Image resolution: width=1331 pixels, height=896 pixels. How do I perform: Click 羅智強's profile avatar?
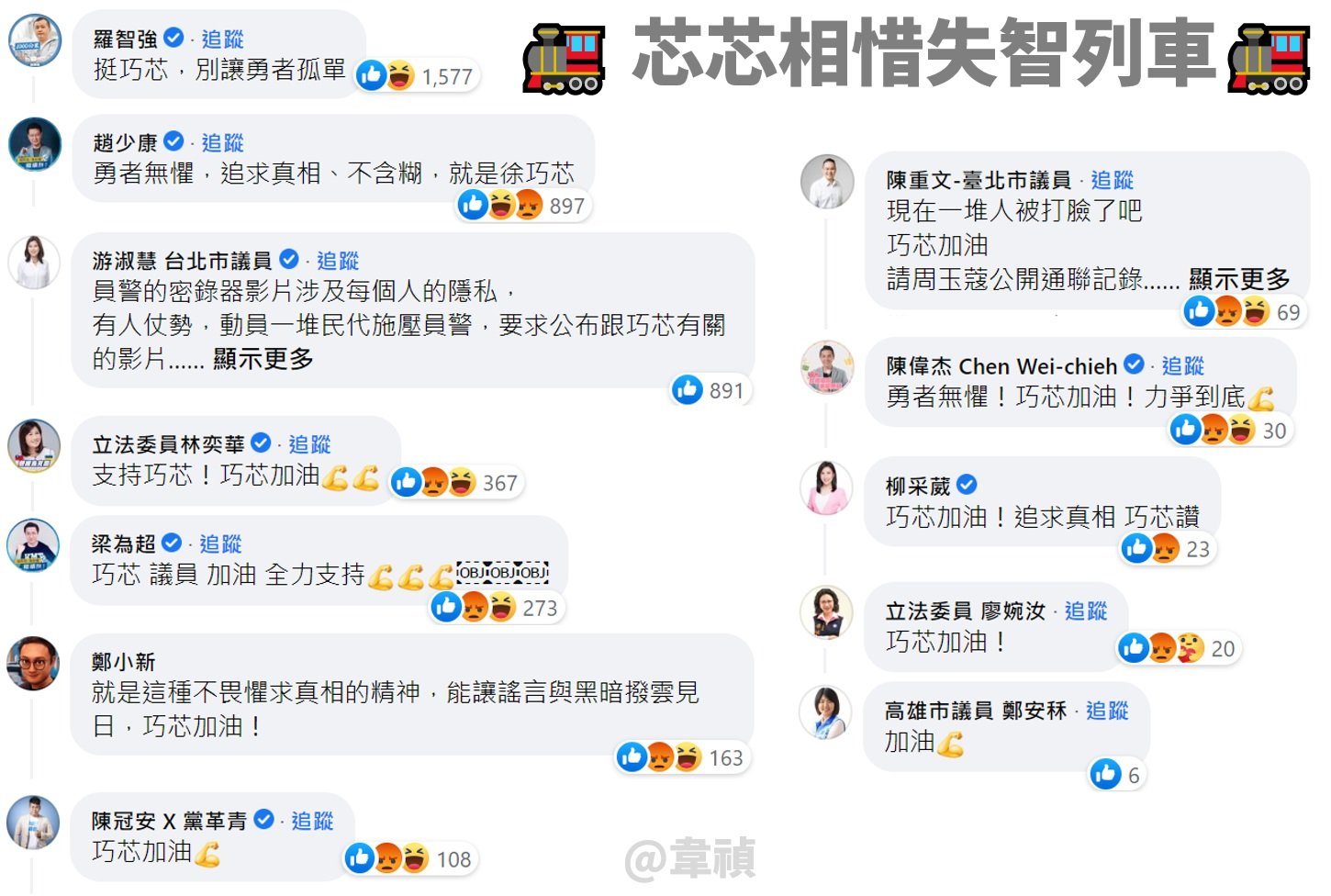pyautogui.click(x=35, y=41)
